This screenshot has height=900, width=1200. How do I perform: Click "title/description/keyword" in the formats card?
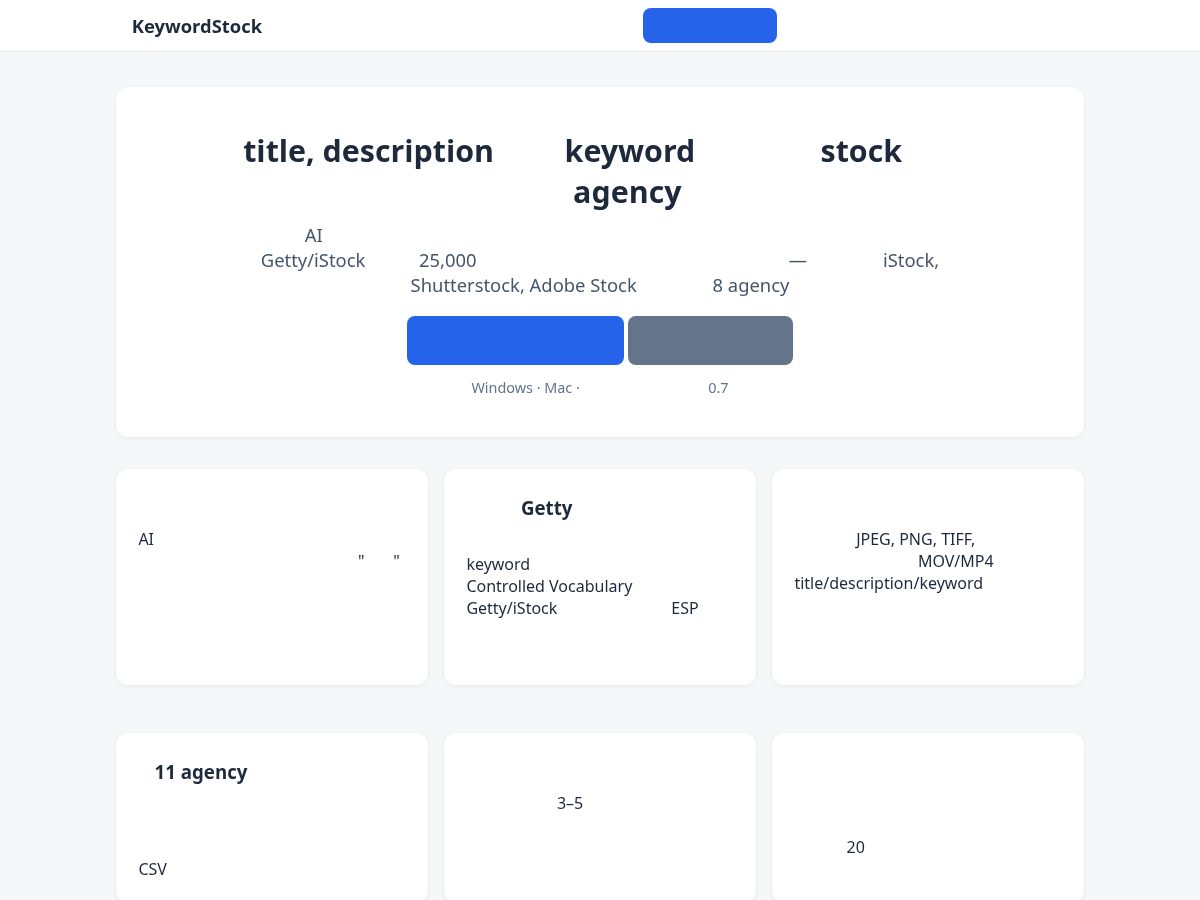click(x=889, y=583)
